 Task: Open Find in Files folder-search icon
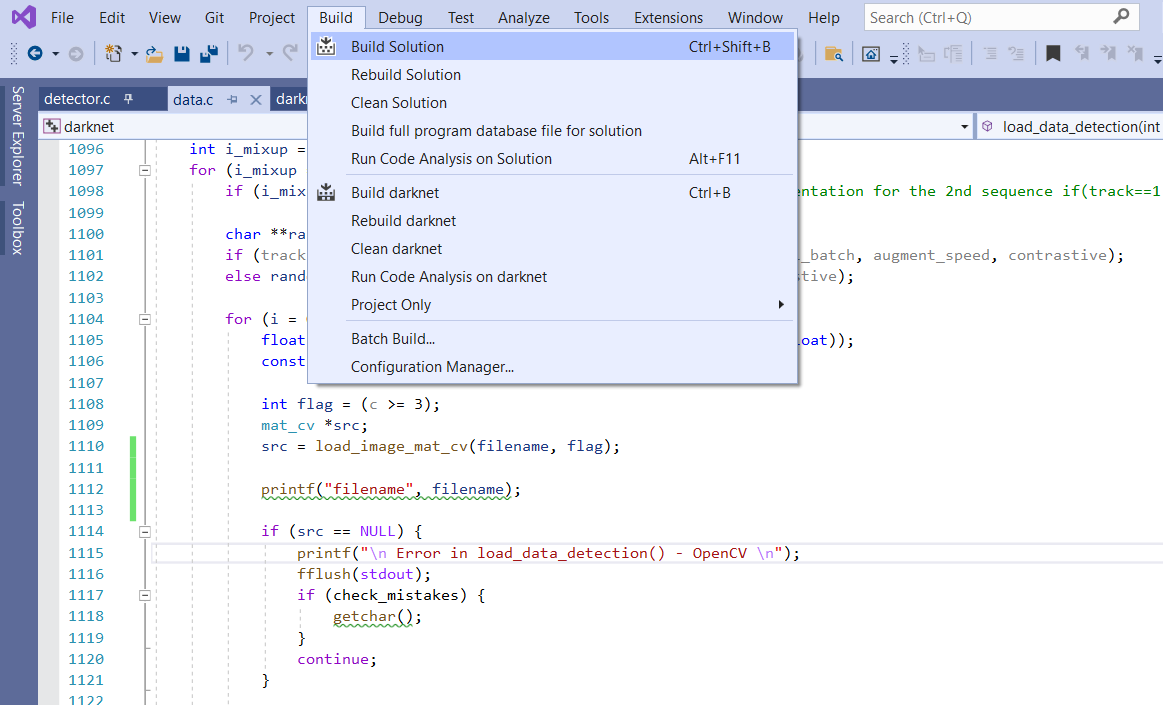click(x=834, y=53)
